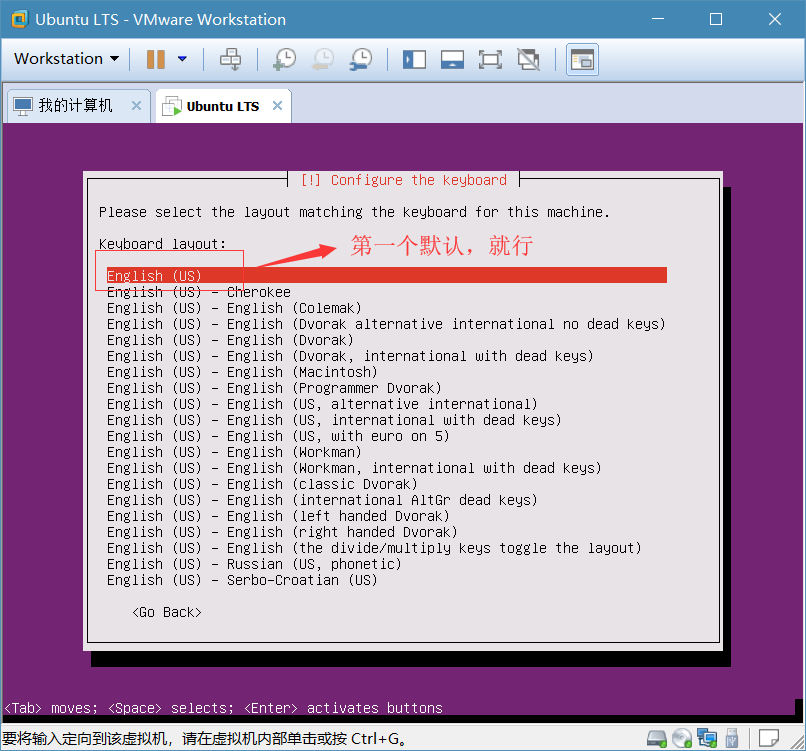Click the hard disk status icon
This screenshot has height=751, width=806.
[657, 738]
